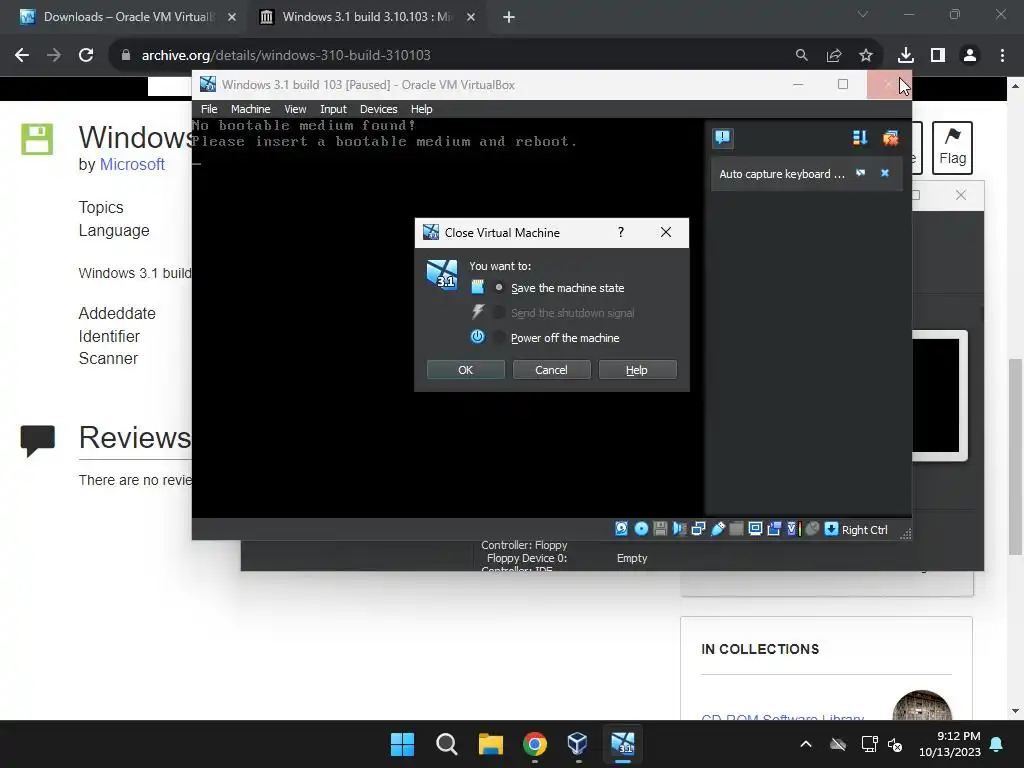Close the Close Virtual Machine dialog
Image resolution: width=1024 pixels, height=768 pixels.
coord(665,232)
